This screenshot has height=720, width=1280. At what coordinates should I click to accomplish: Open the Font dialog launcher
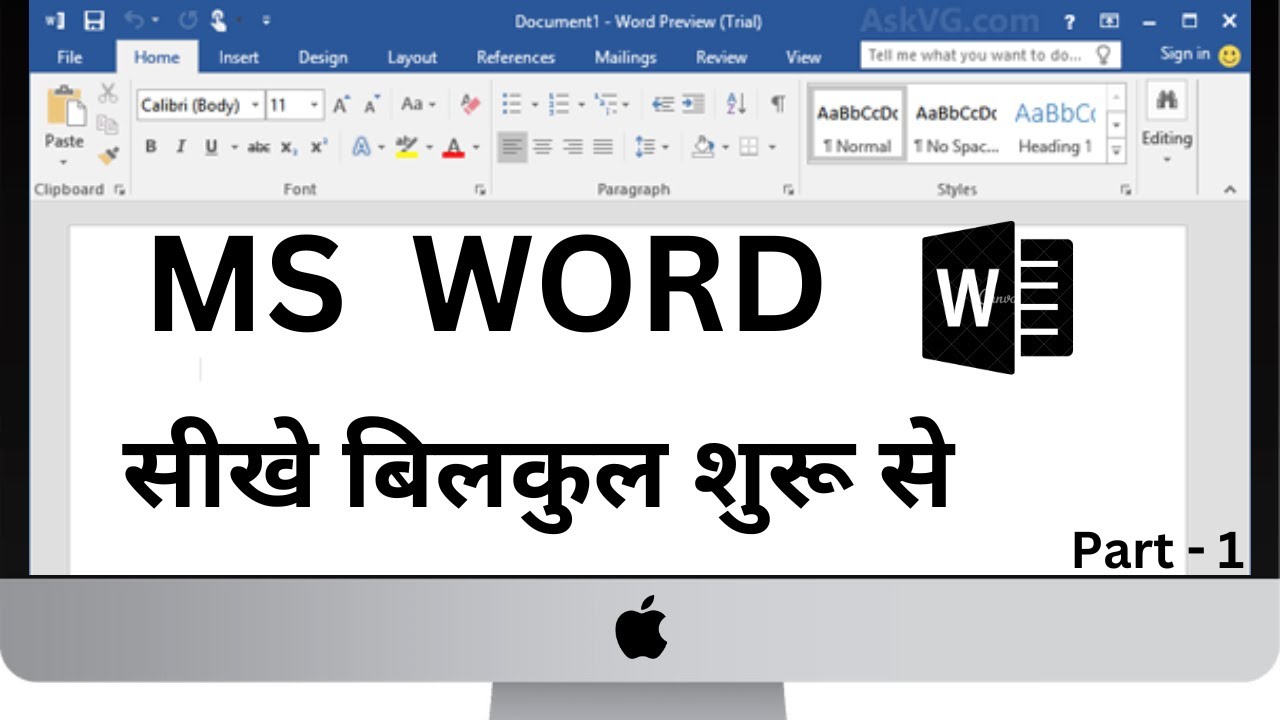coord(478,189)
